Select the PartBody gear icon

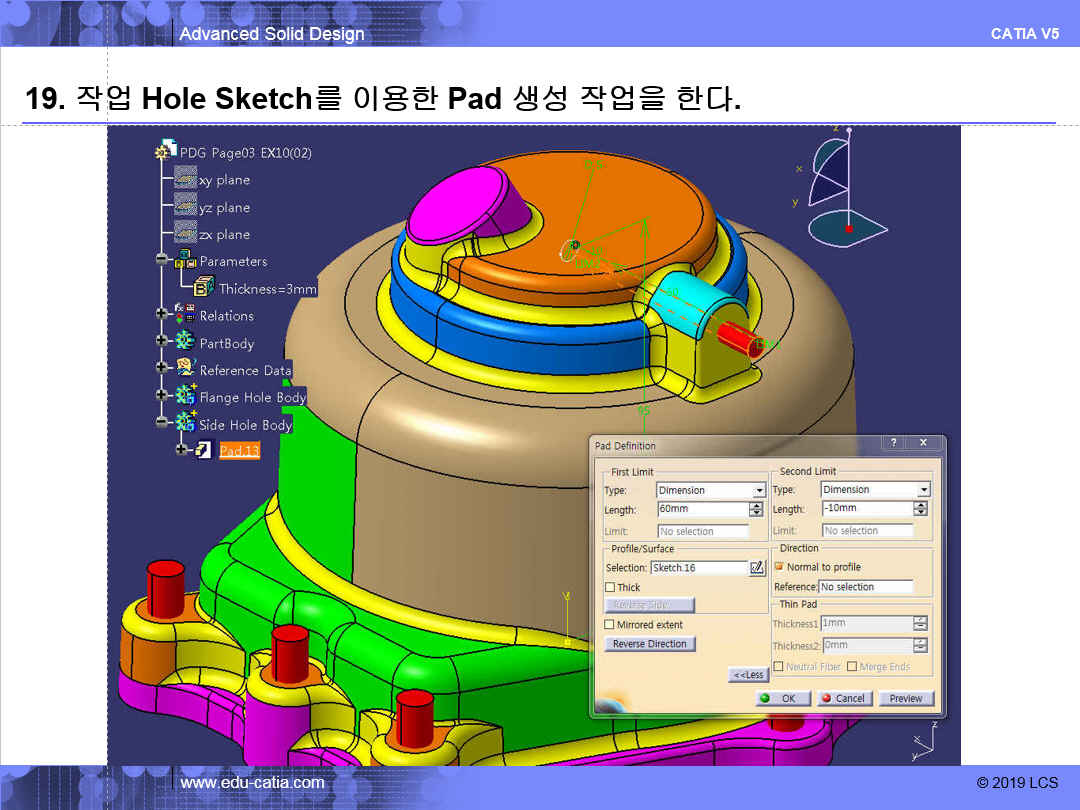click(185, 342)
